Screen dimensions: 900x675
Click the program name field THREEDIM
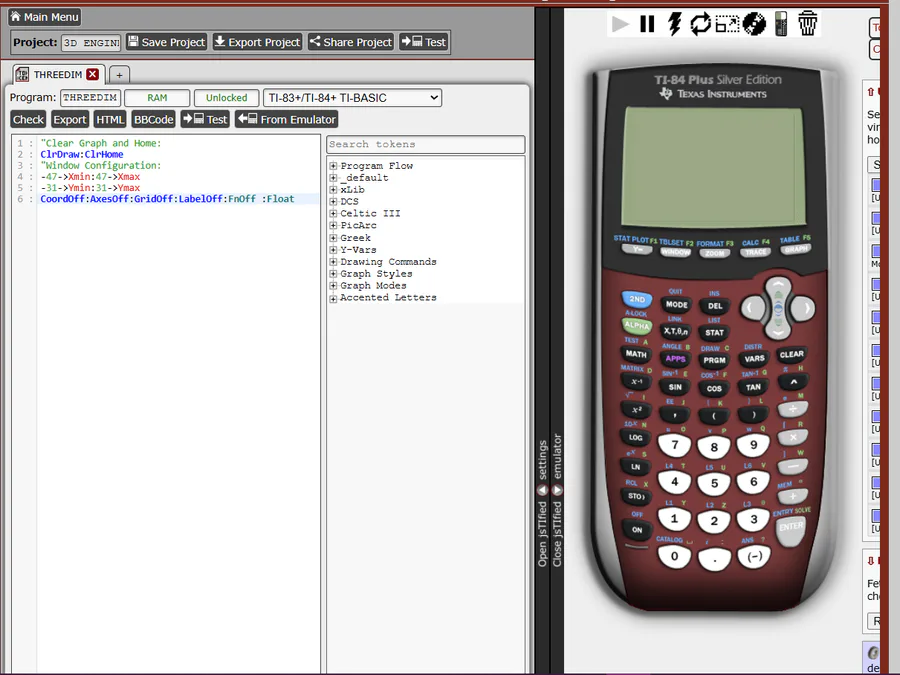[x=90, y=98]
